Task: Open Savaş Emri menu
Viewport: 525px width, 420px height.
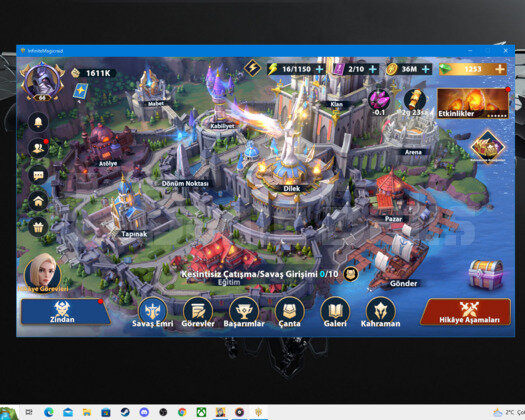Action: (153, 312)
